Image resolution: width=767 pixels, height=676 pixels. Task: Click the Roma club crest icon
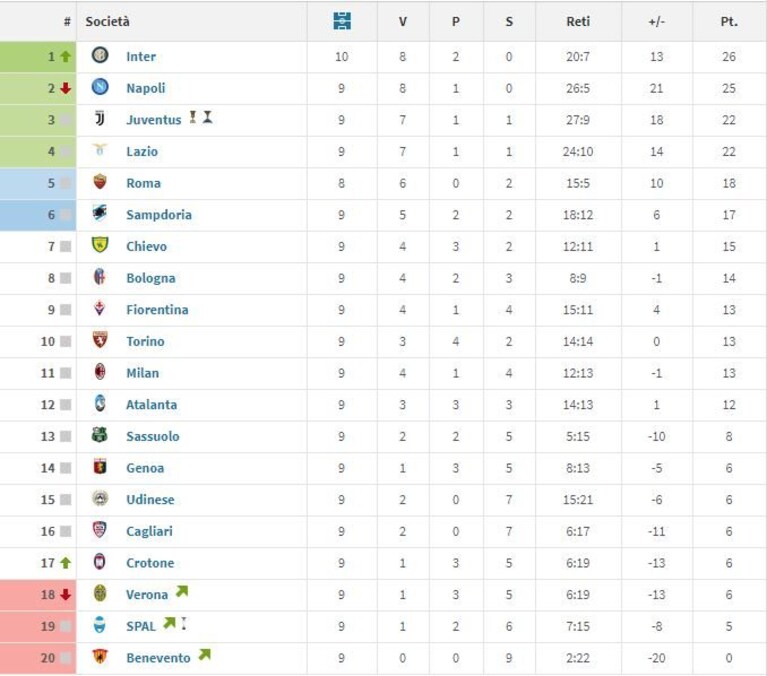point(100,181)
